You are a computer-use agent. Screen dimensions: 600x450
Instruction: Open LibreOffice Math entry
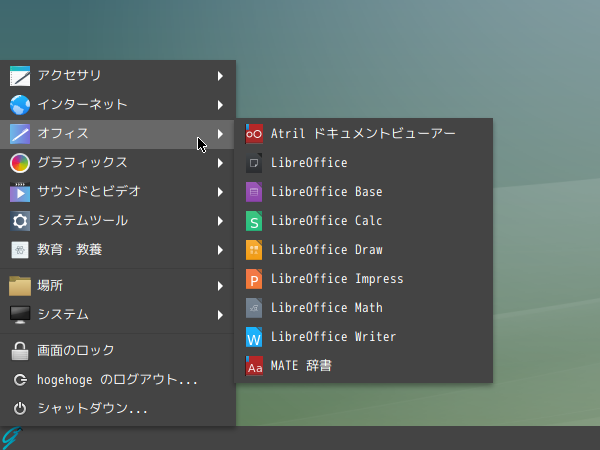(364, 308)
